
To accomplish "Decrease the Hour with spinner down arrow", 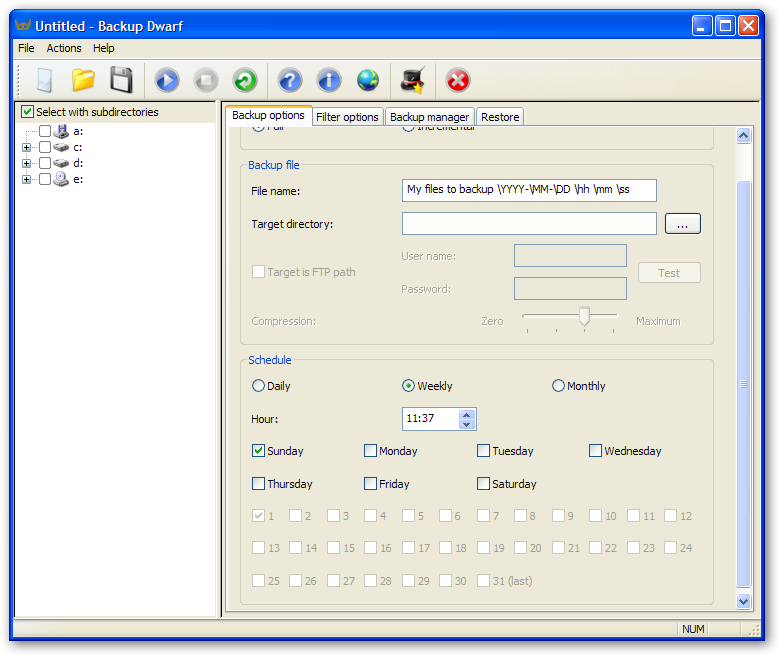I will tap(467, 424).
